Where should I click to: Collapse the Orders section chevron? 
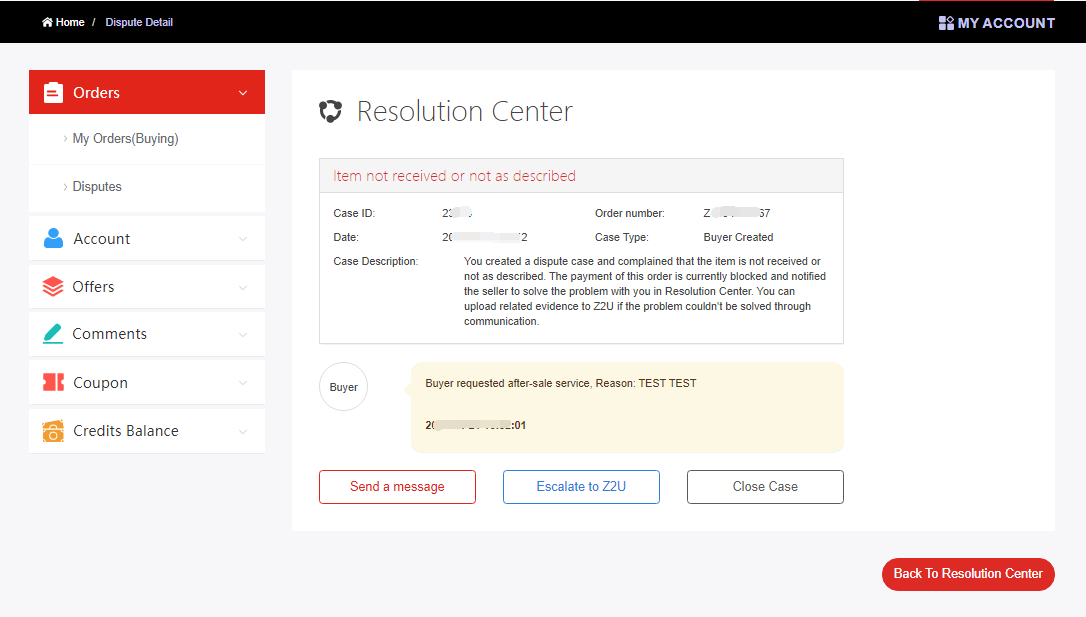(243, 93)
